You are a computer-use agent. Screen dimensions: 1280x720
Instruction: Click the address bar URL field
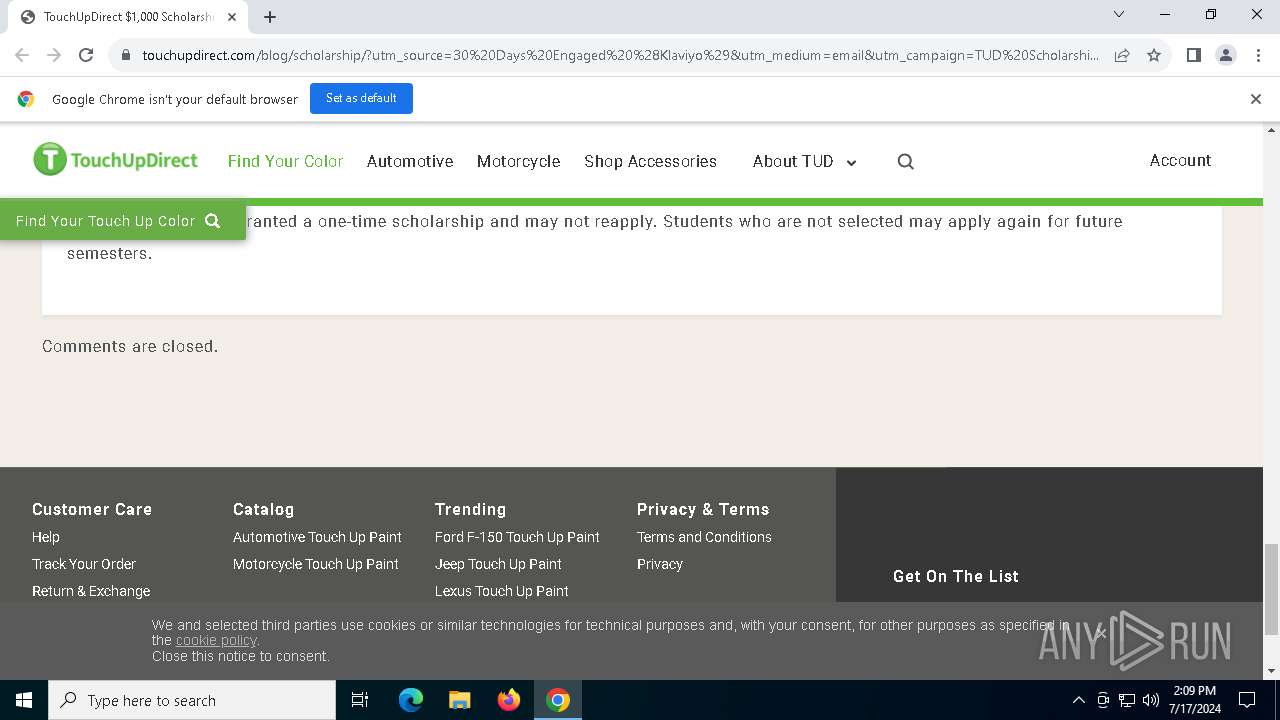point(620,55)
